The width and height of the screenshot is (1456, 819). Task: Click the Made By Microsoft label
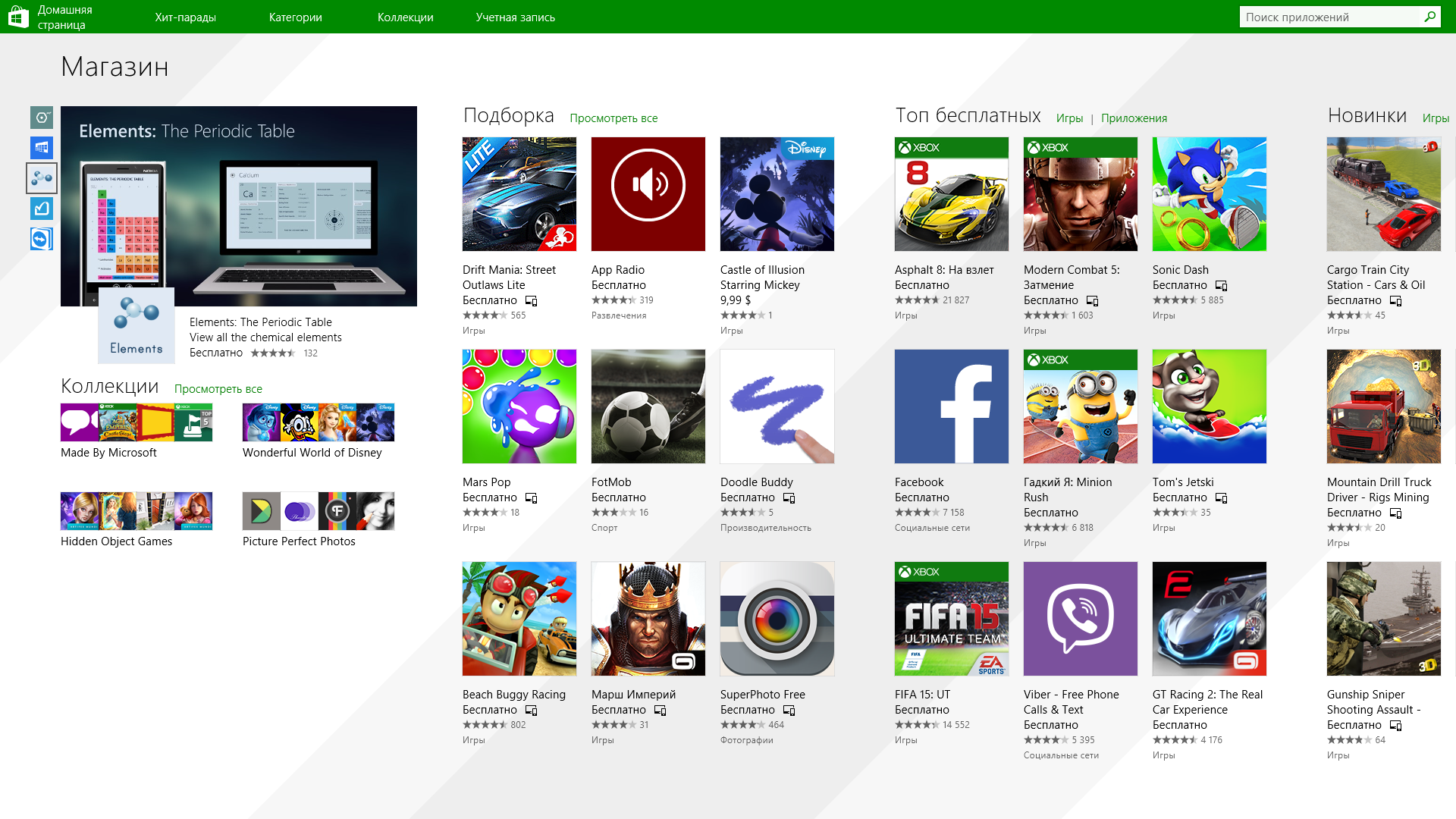(x=108, y=453)
